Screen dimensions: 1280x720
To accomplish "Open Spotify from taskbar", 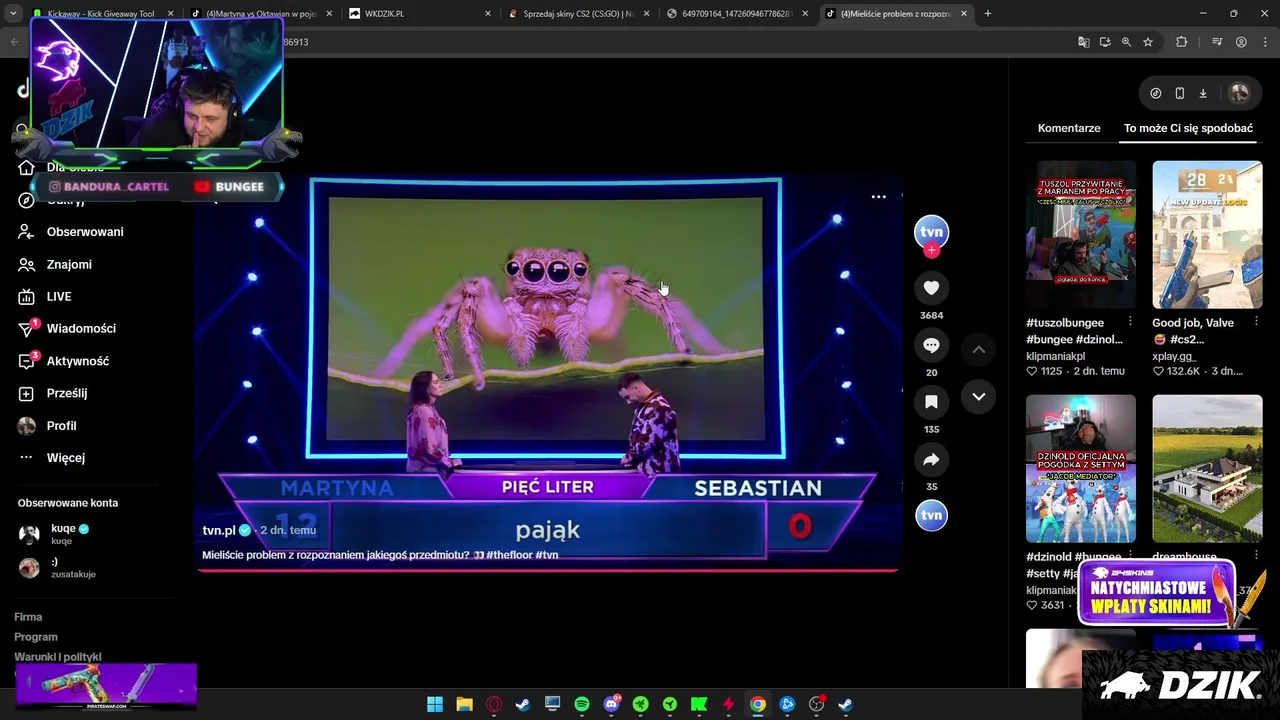I will 582,704.
